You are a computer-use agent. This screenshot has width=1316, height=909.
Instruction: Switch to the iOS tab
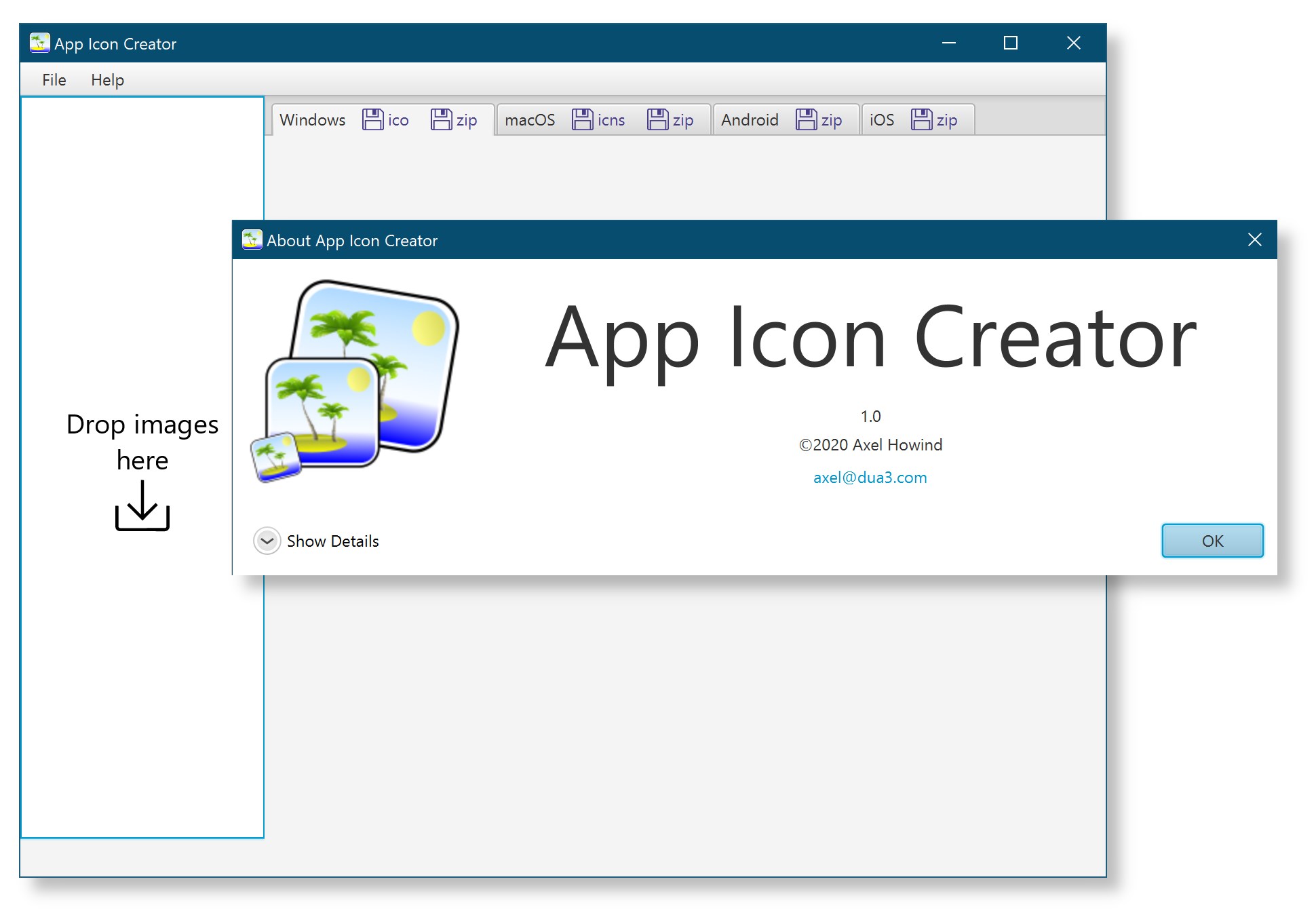pyautogui.click(x=881, y=120)
